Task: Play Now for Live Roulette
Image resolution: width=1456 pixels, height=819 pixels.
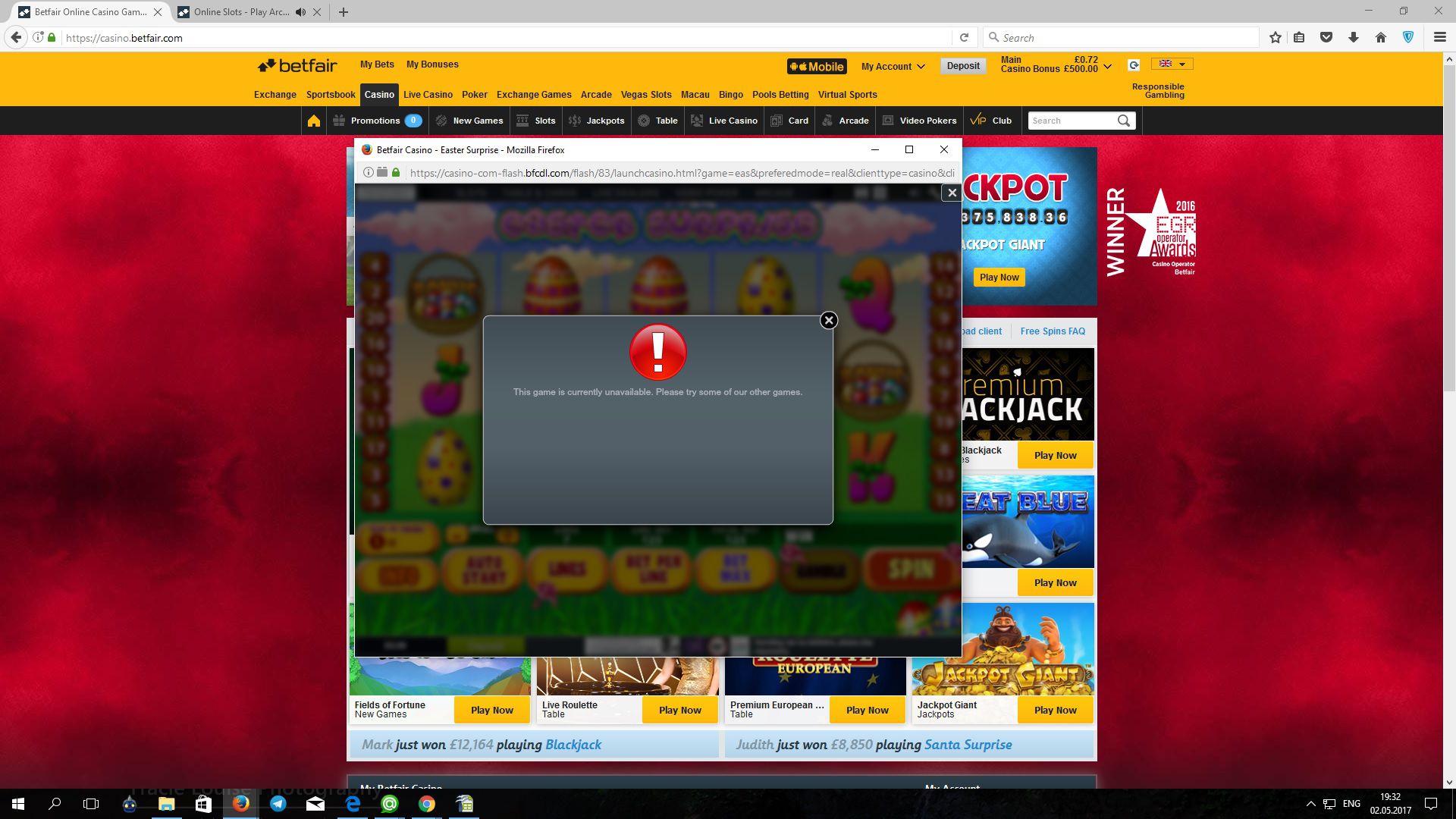Action: (679, 711)
